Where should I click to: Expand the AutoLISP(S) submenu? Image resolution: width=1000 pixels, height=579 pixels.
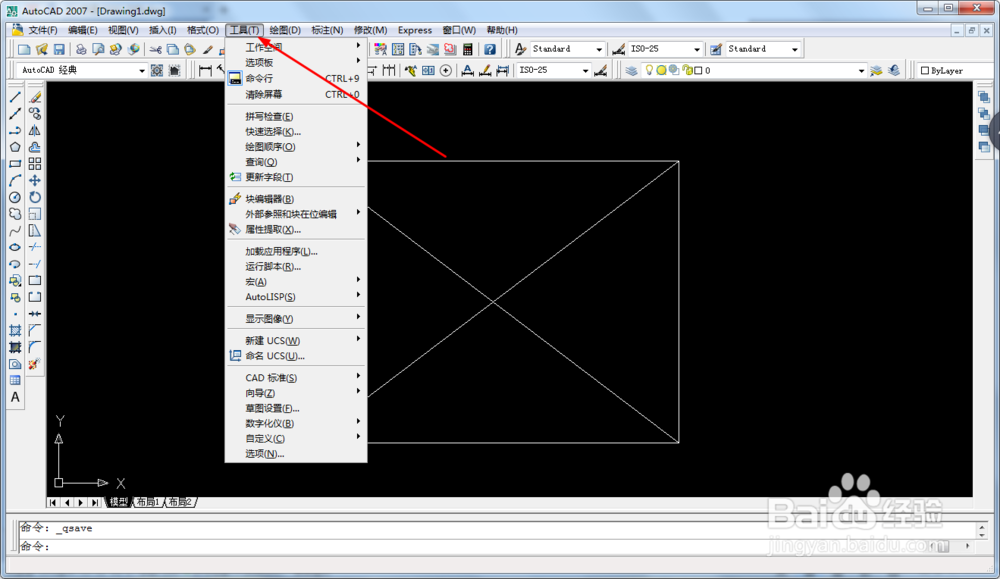click(x=296, y=297)
